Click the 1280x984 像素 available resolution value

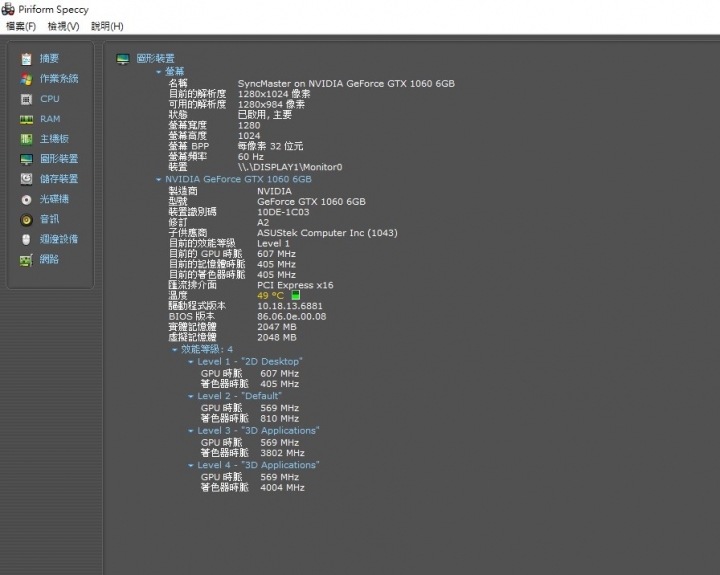(271, 104)
